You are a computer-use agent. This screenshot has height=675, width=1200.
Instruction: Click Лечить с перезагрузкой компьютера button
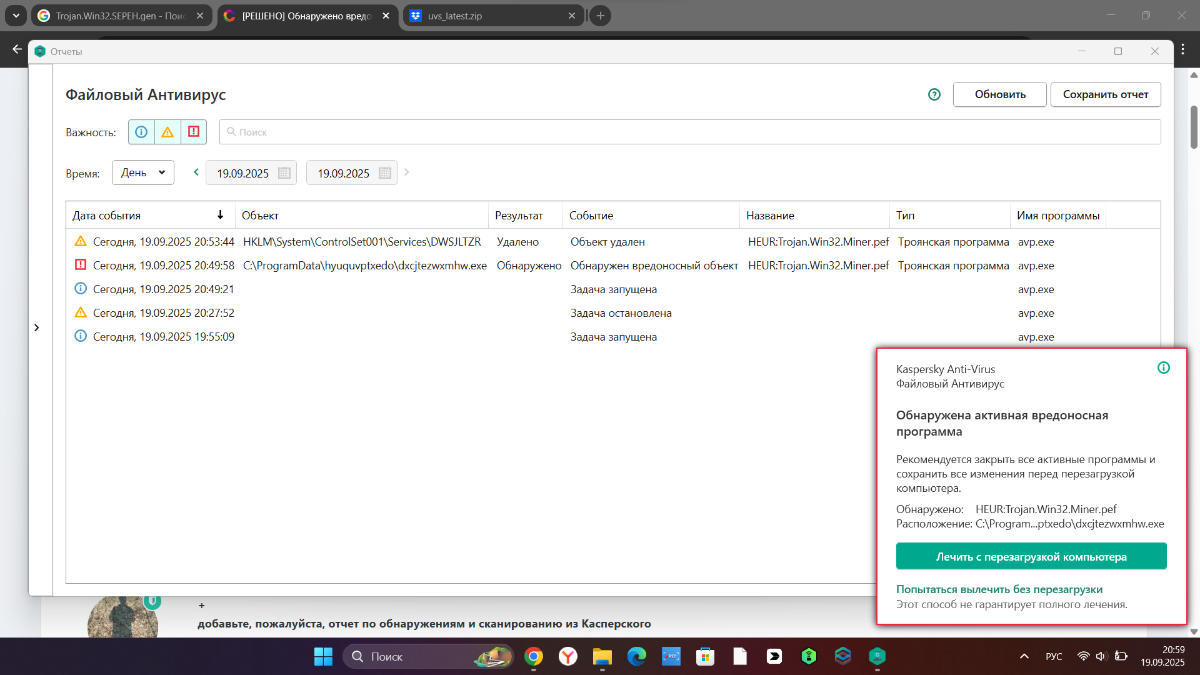click(x=1031, y=556)
